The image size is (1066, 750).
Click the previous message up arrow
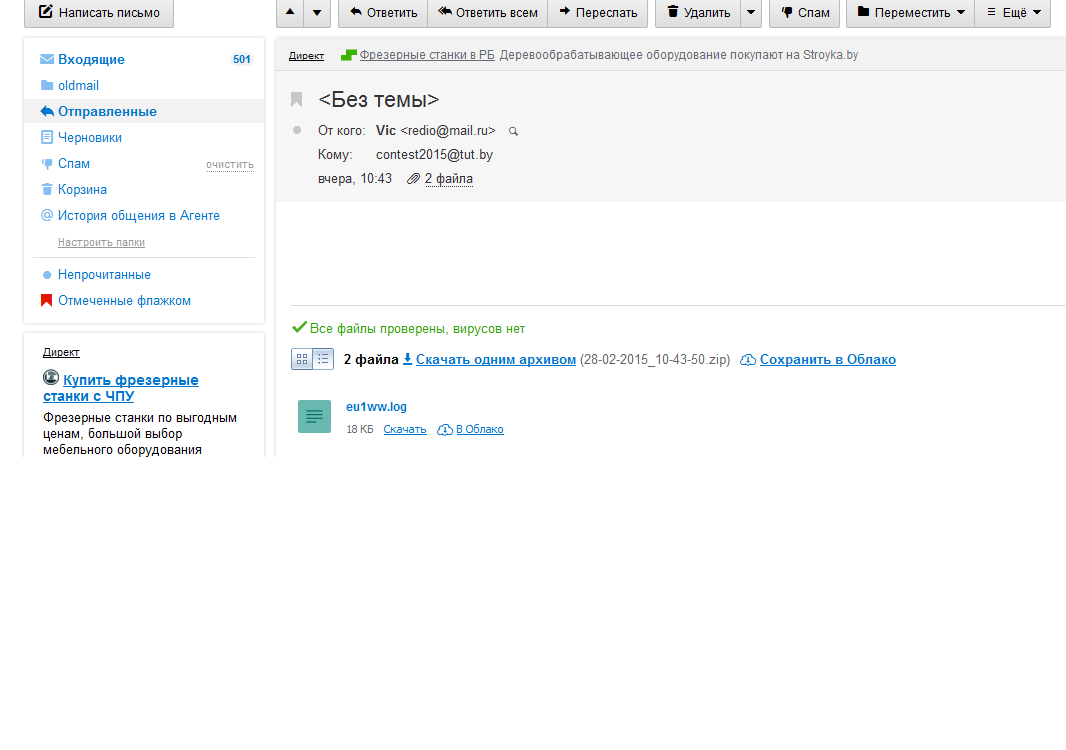click(x=290, y=13)
